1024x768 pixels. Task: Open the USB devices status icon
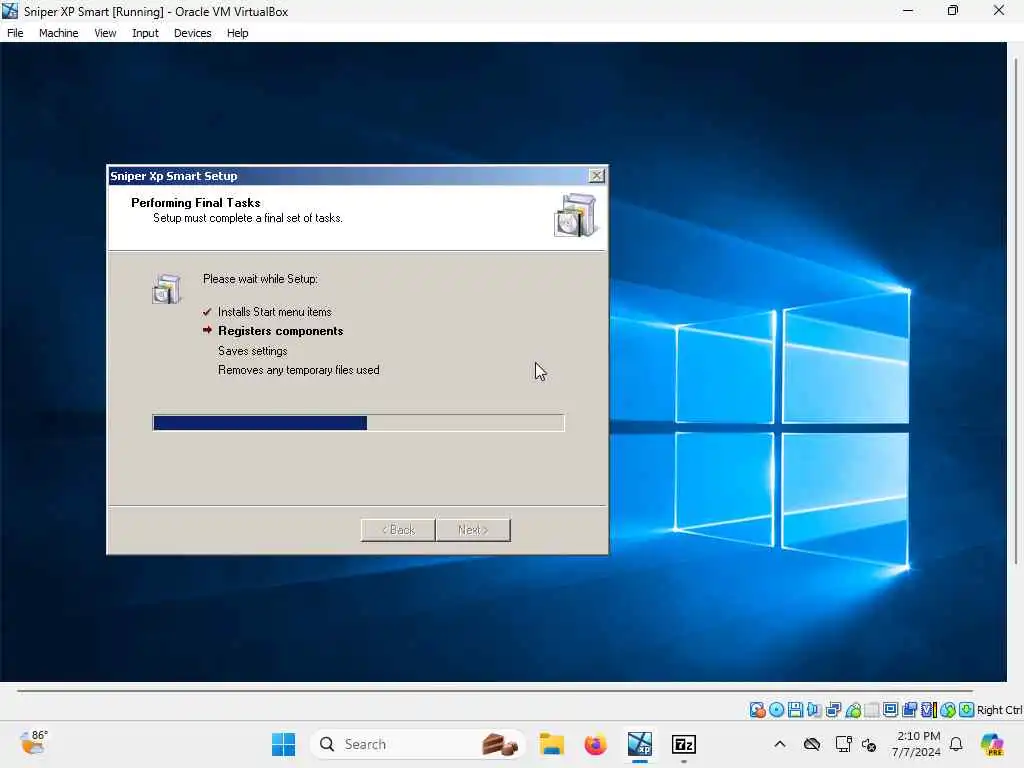(x=853, y=710)
